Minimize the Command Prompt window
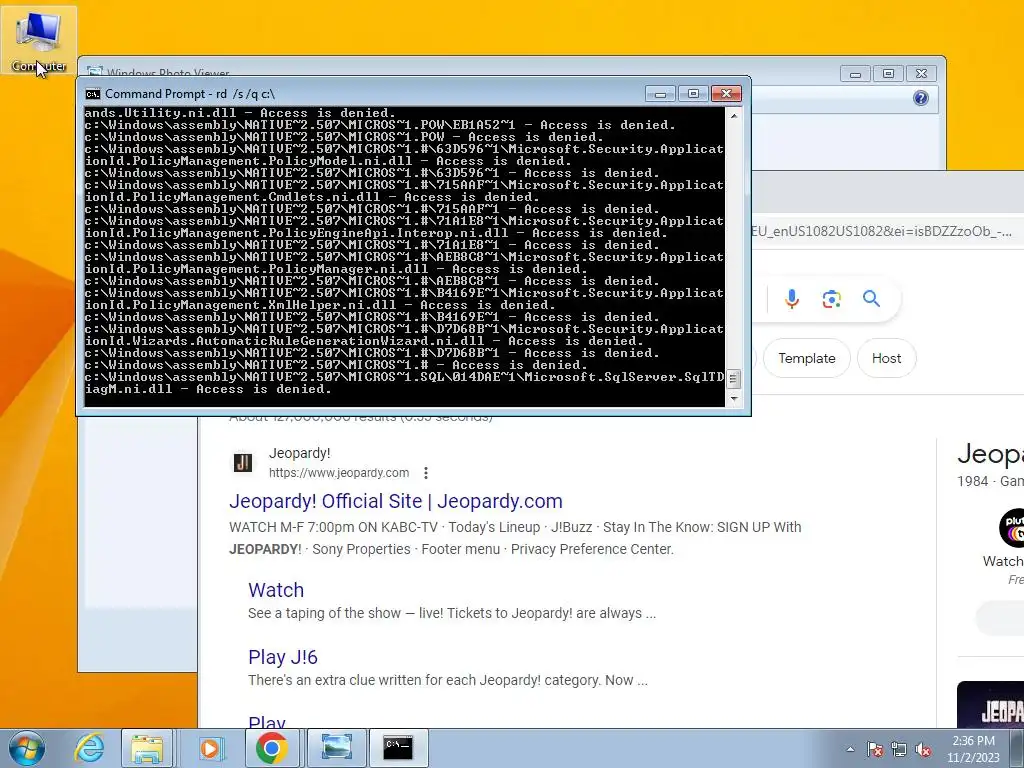Image resolution: width=1024 pixels, height=768 pixels. coord(660,94)
